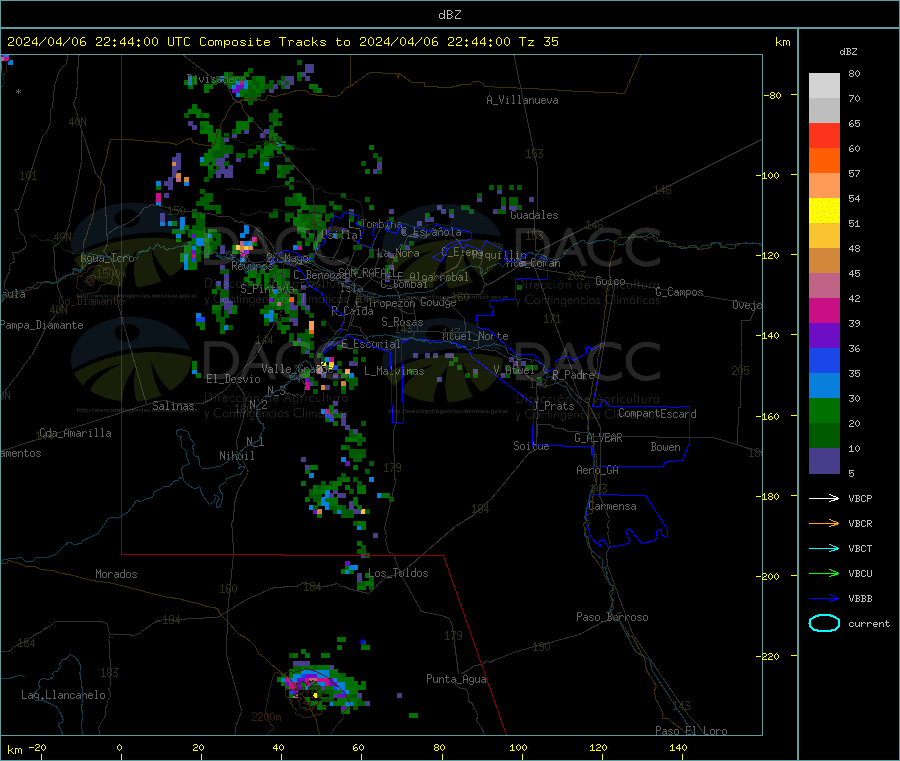Screen dimensions: 900x761
Task: Select the 20 dBZ green color band
Action: pyautogui.click(x=824, y=410)
